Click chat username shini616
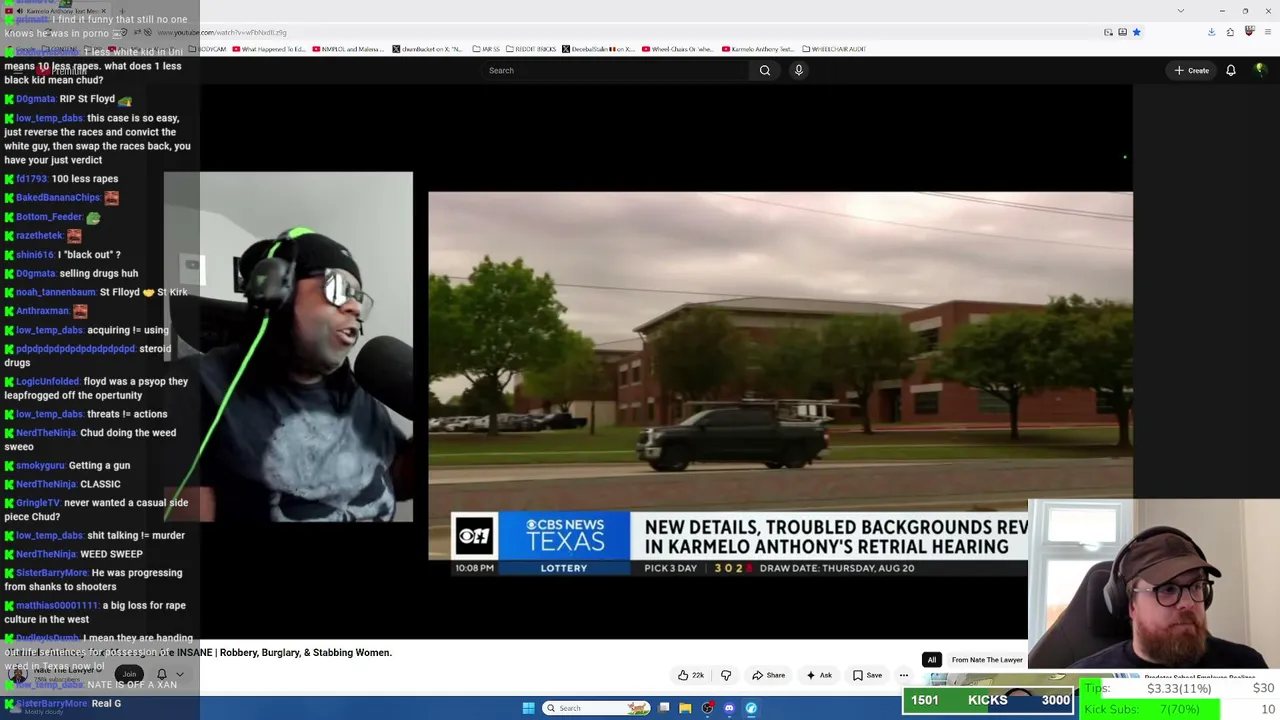This screenshot has height=720, width=1280. [x=35, y=255]
